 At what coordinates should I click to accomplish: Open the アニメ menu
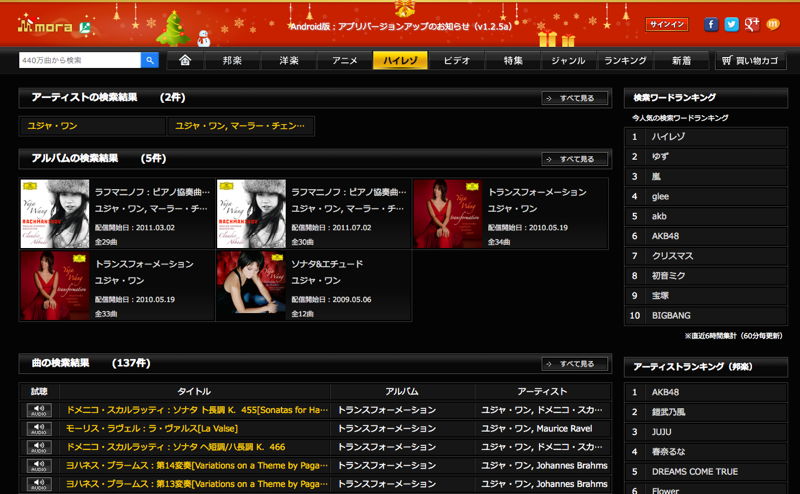pyautogui.click(x=345, y=60)
